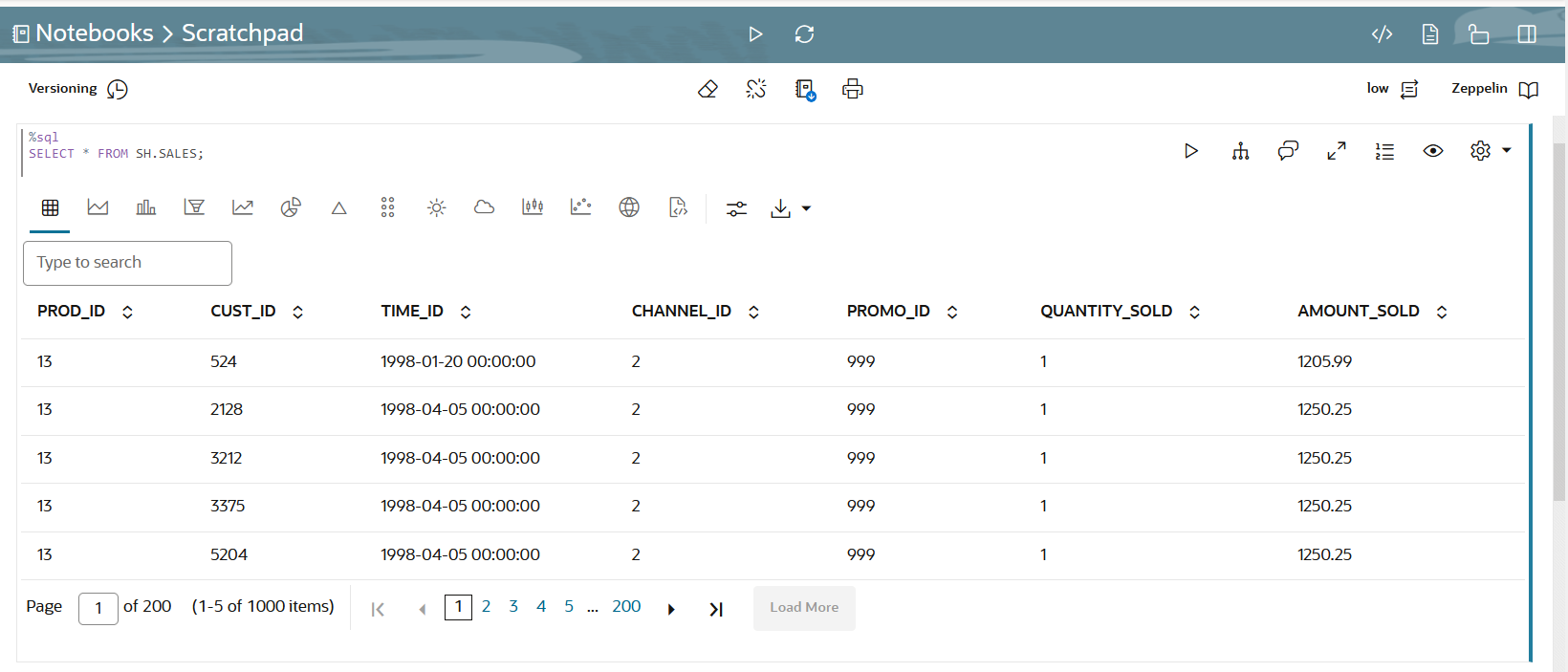Click the download results icon

click(x=780, y=208)
